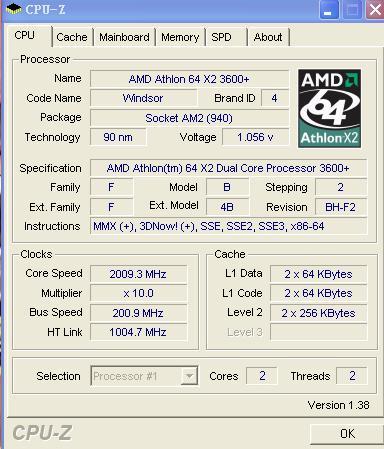
Task: Click the CPU-Z logo at the bottom
Action: click(x=42, y=433)
